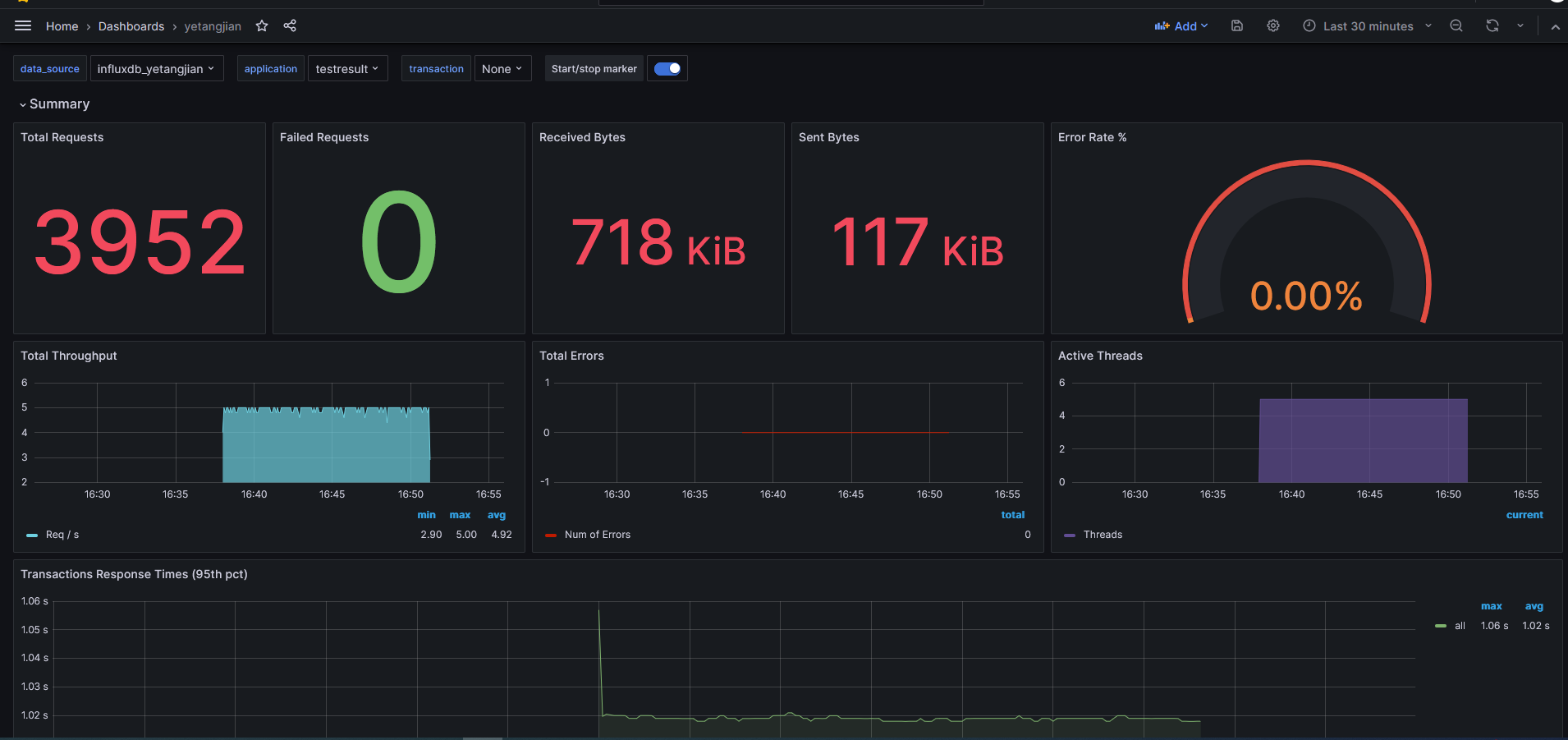
Task: Open the Add panel menu
Action: [x=1181, y=25]
